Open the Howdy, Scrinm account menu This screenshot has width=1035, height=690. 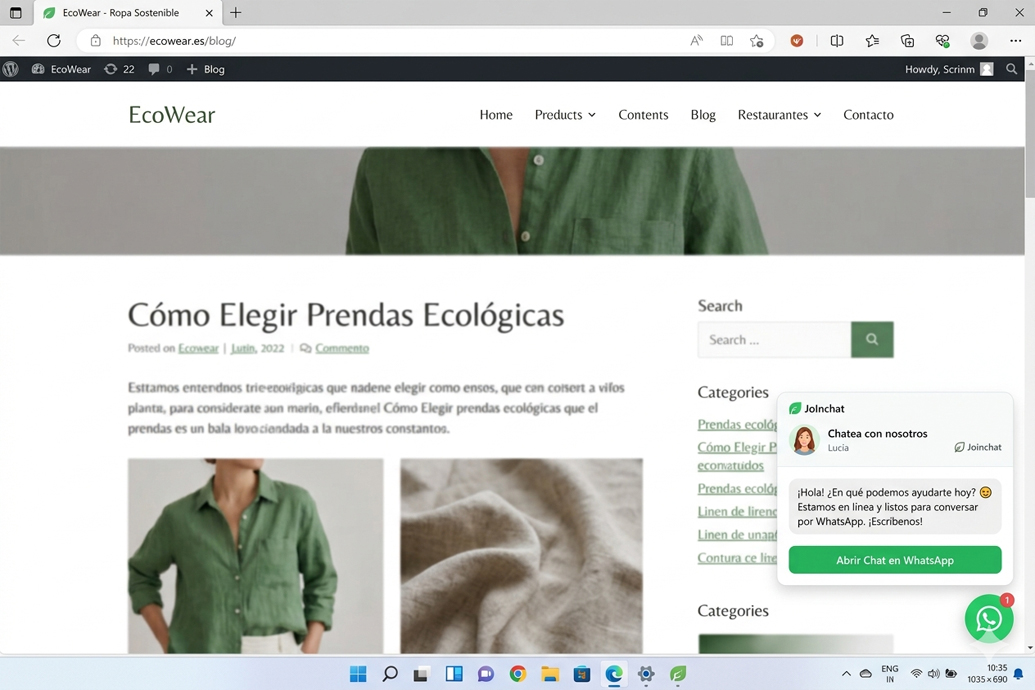point(949,69)
